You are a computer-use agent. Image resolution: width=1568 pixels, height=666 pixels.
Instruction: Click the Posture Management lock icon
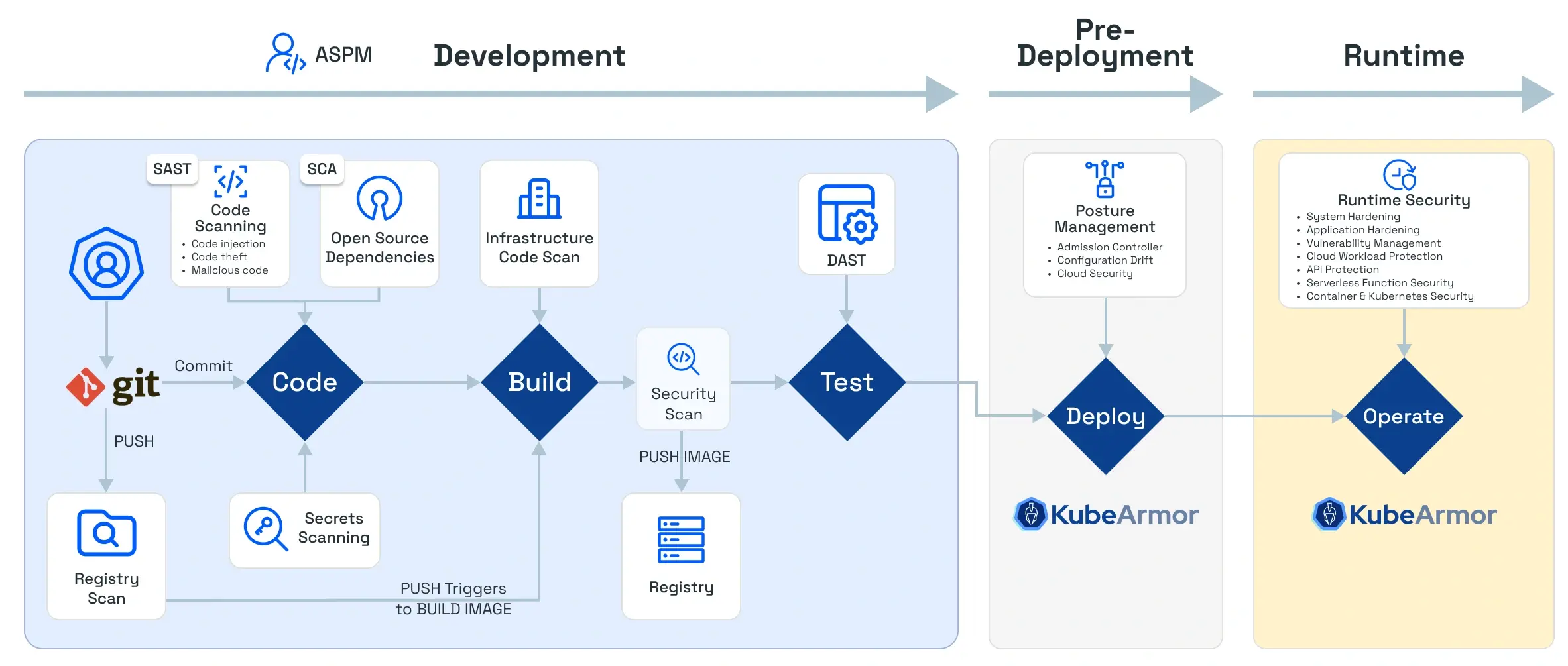click(x=1105, y=179)
